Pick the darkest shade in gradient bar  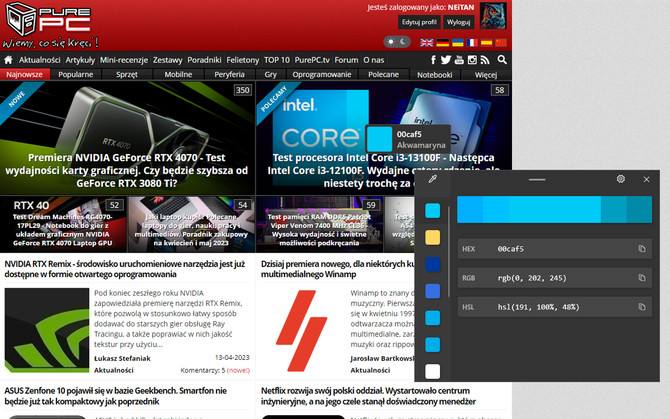[x=639, y=209]
